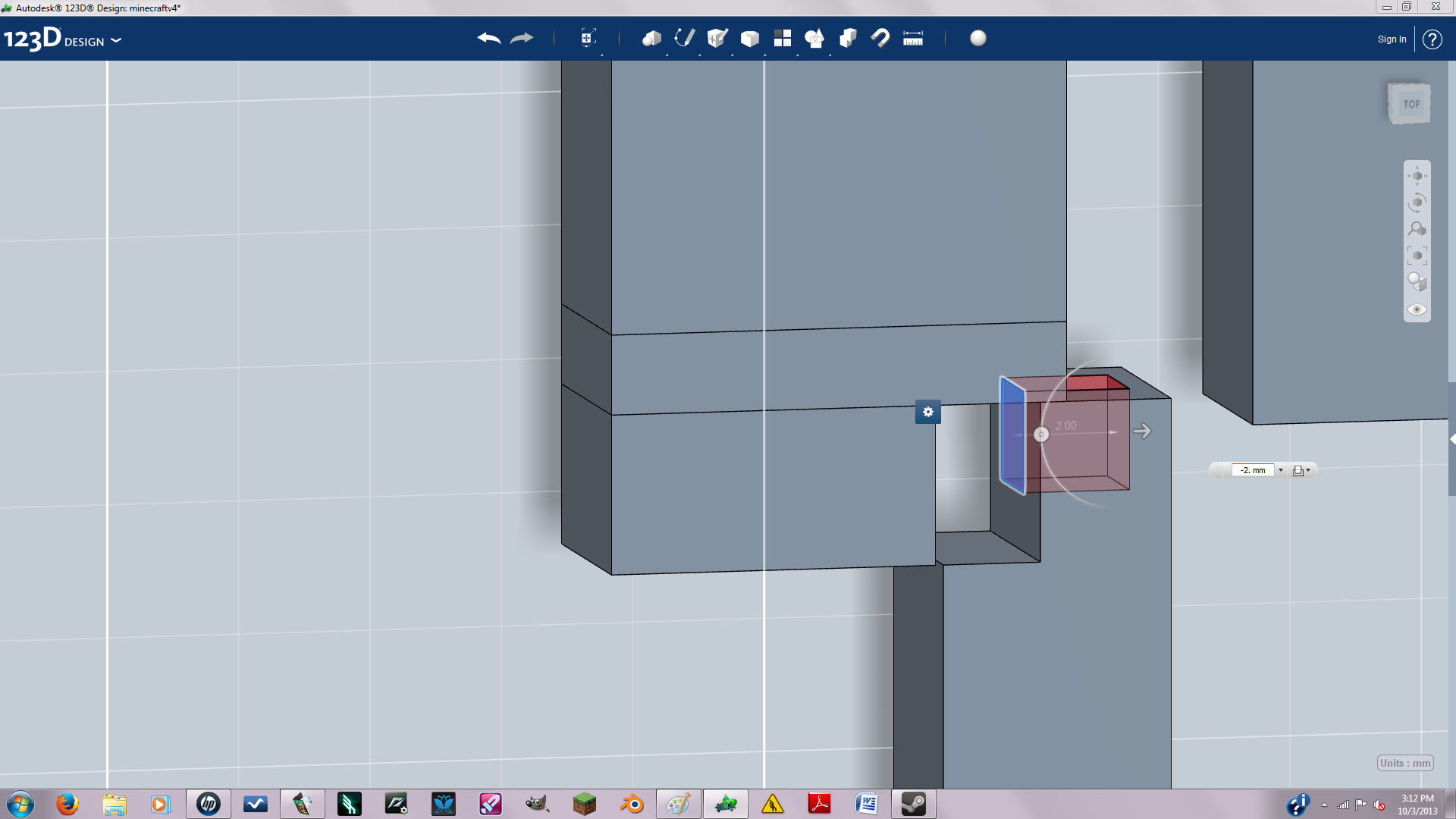Toggle the show/hide eye visibility icon

coord(1417,309)
